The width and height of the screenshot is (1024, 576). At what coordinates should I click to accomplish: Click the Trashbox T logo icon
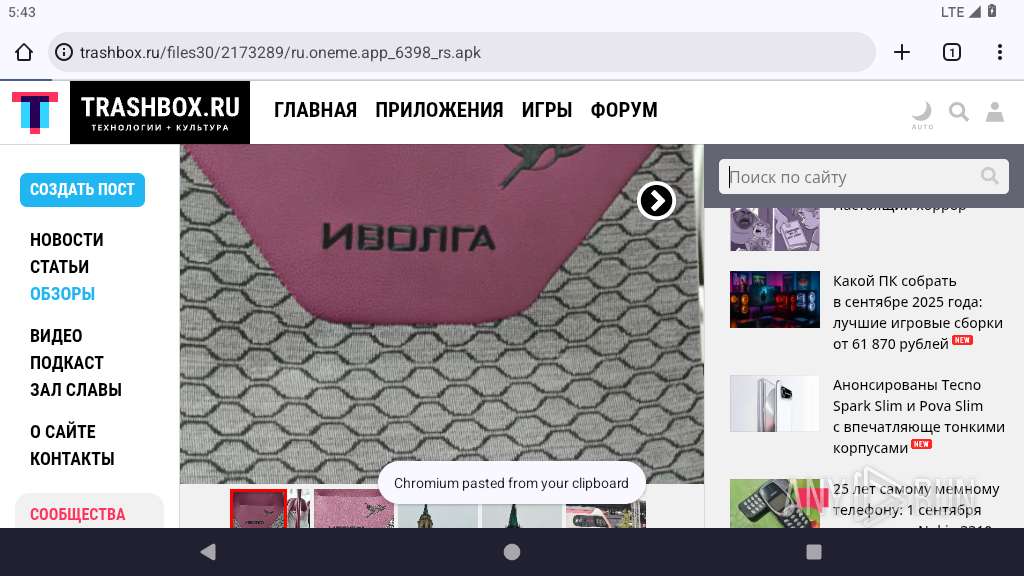tap(35, 112)
